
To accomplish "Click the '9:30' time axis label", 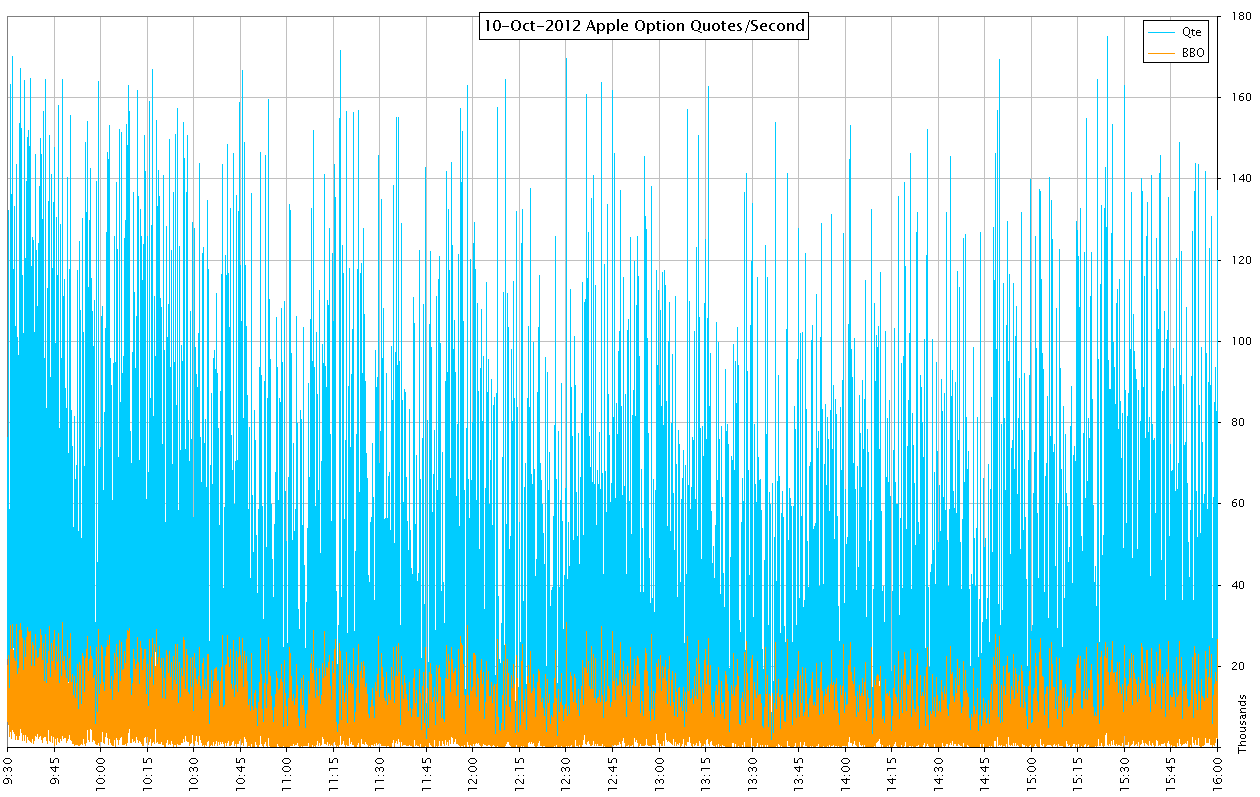I will 9,769.
